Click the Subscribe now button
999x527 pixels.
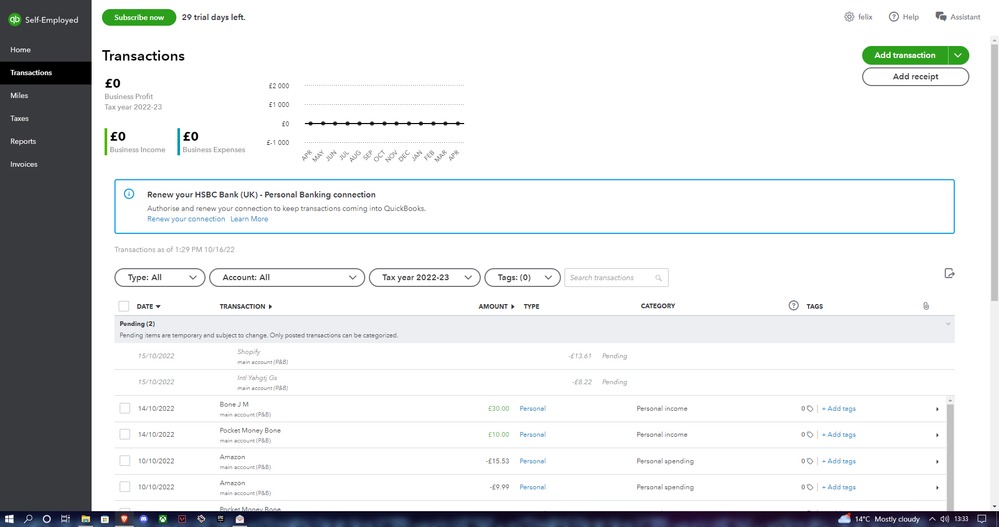pyautogui.click(x=139, y=17)
